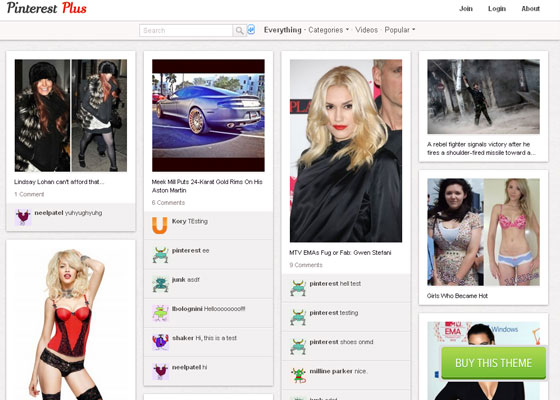Click 'Girls Who Became Hot' caption

(x=457, y=296)
